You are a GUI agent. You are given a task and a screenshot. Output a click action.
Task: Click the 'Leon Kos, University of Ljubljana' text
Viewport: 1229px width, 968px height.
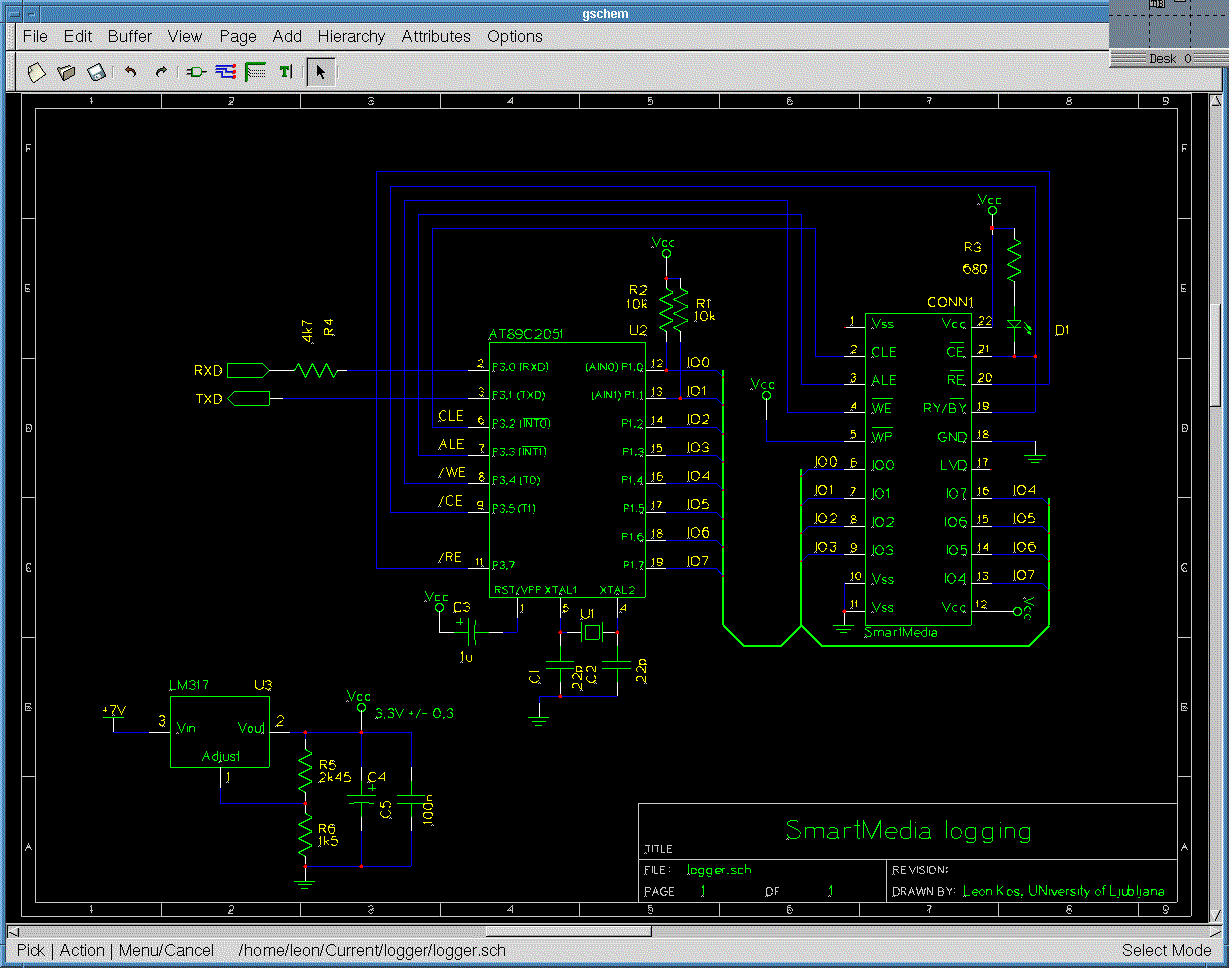[x=1063, y=891]
